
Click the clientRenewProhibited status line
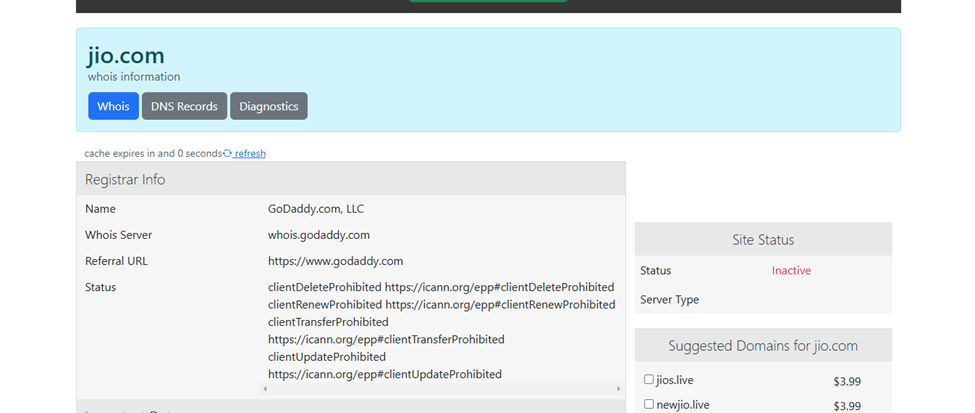point(441,305)
